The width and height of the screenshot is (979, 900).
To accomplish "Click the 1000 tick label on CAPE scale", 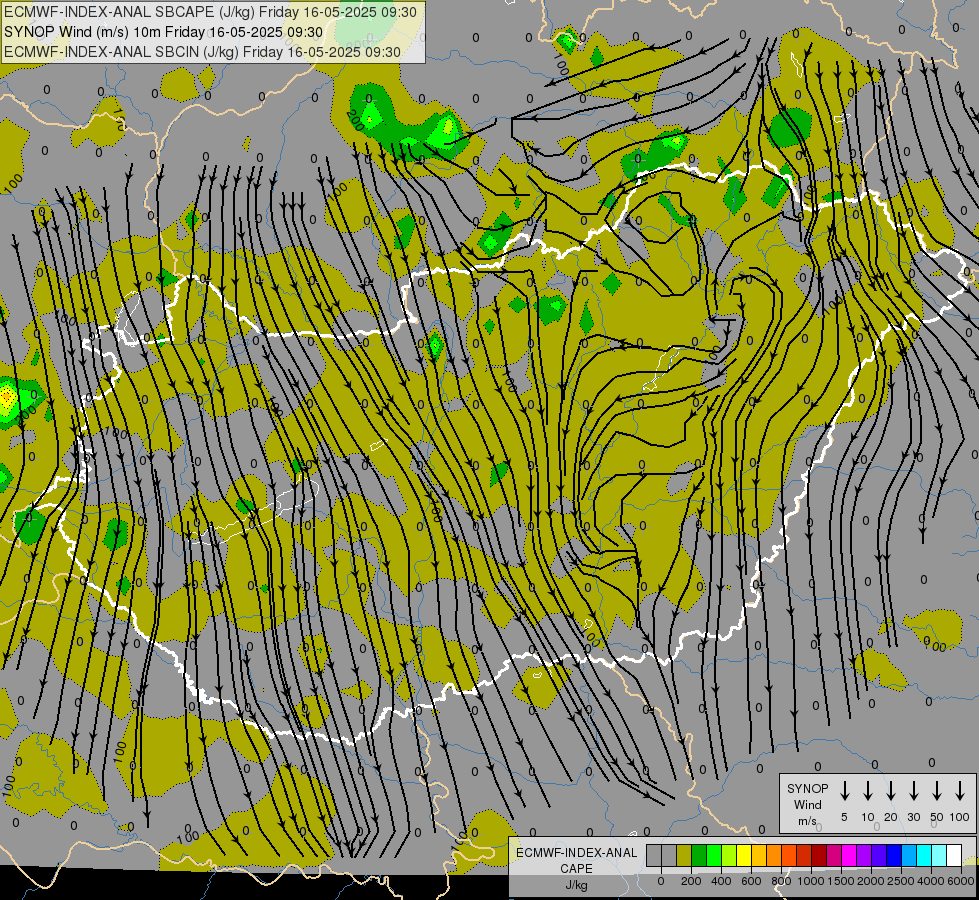I will coord(811,881).
